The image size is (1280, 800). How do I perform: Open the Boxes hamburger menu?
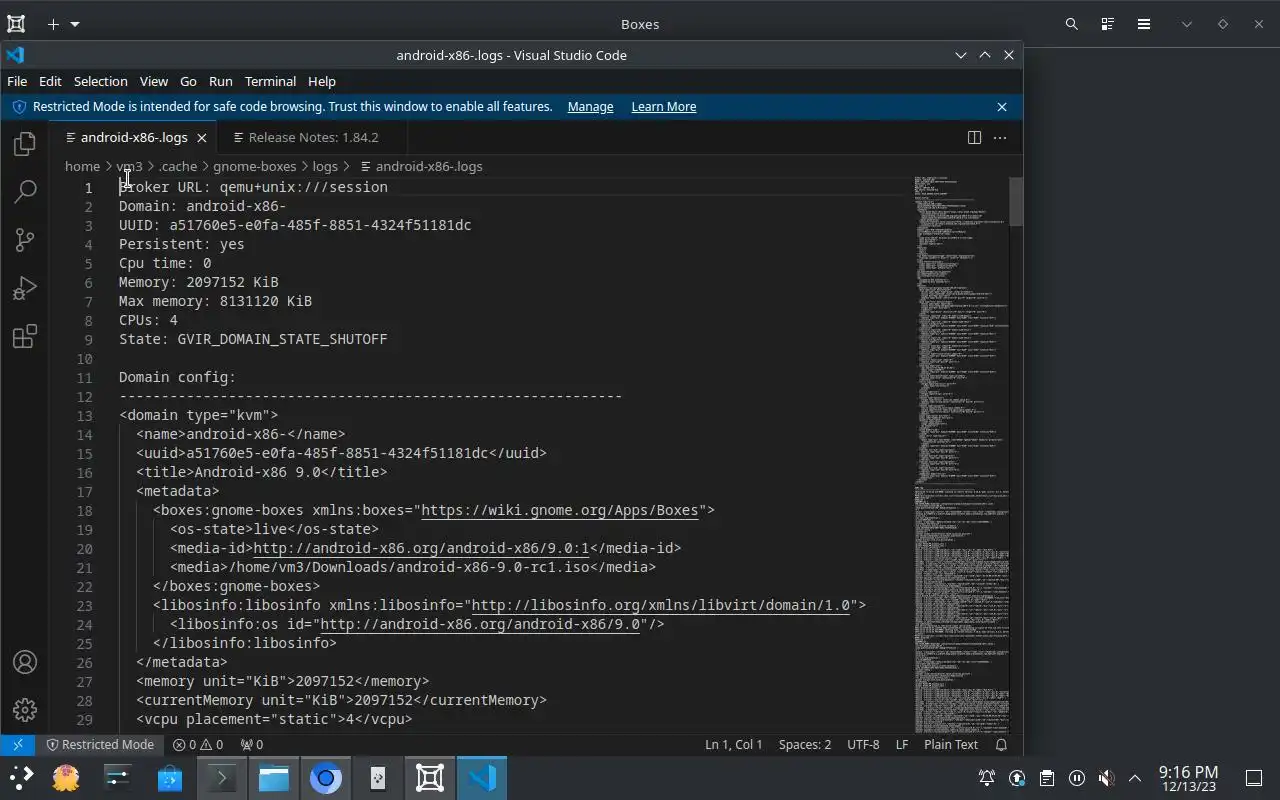(1143, 24)
